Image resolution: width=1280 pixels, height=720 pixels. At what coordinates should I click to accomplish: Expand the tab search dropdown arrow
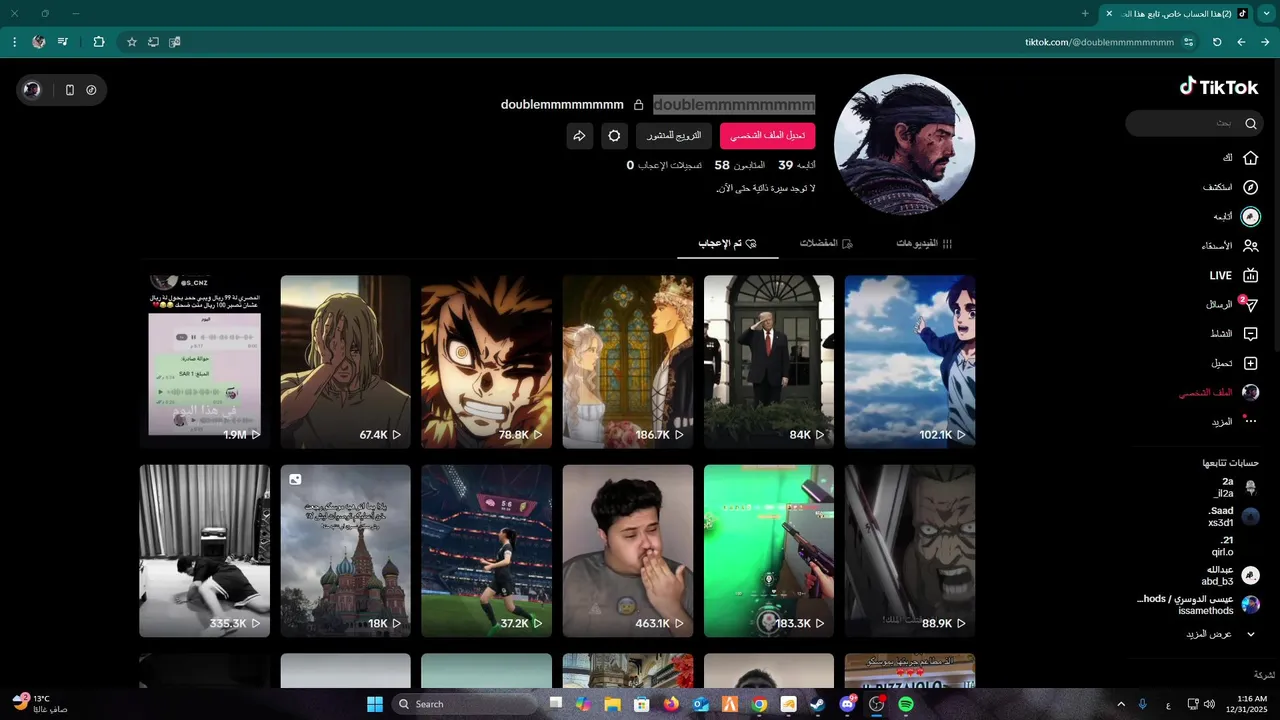(1266, 13)
